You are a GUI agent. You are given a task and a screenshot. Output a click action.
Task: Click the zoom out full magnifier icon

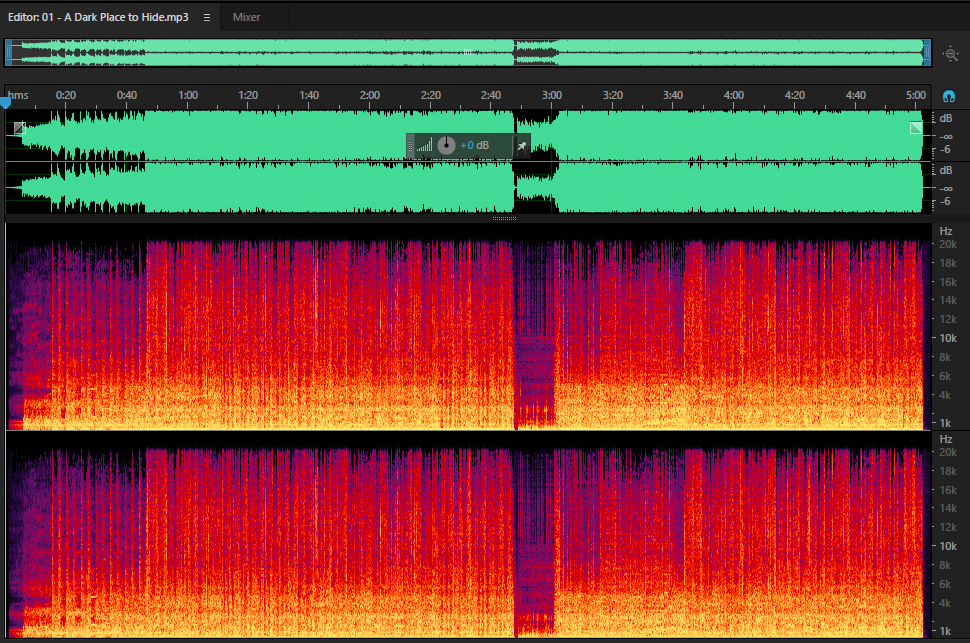[x=951, y=54]
